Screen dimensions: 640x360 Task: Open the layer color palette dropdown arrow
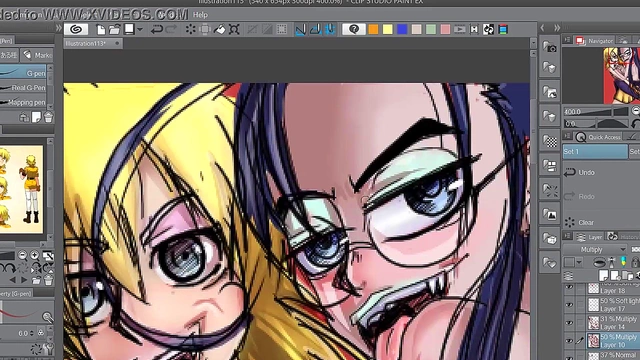[x=579, y=262]
